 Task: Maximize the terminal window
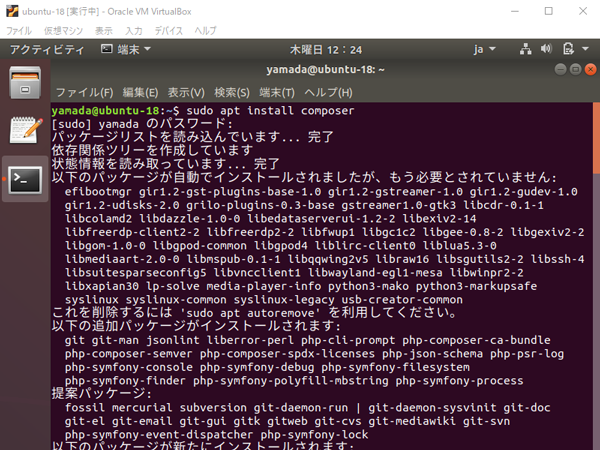coord(576,70)
